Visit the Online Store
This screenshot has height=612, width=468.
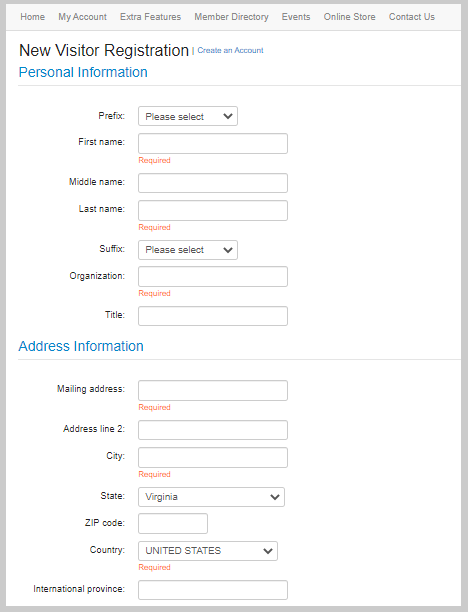pyautogui.click(x=349, y=17)
